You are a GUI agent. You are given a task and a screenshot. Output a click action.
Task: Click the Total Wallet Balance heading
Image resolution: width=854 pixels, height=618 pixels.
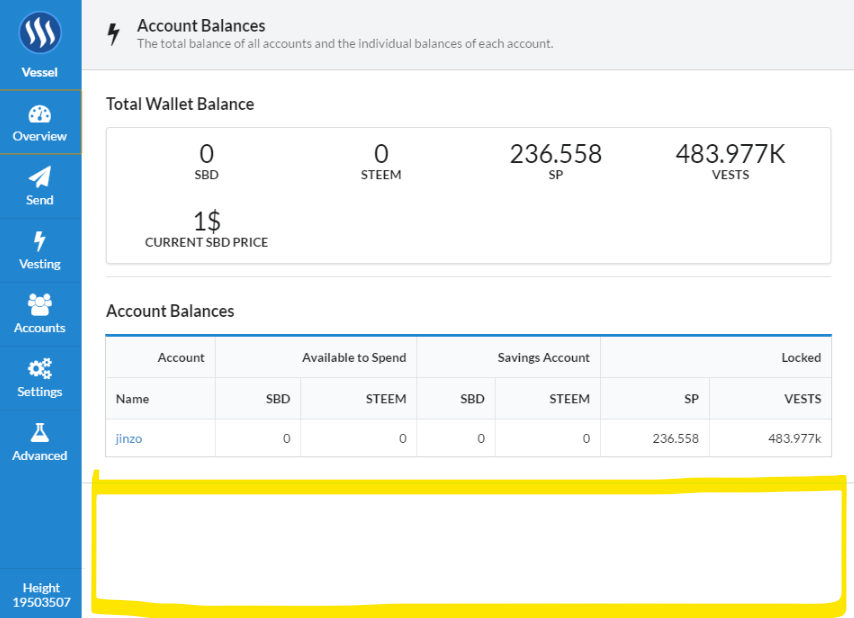180,104
